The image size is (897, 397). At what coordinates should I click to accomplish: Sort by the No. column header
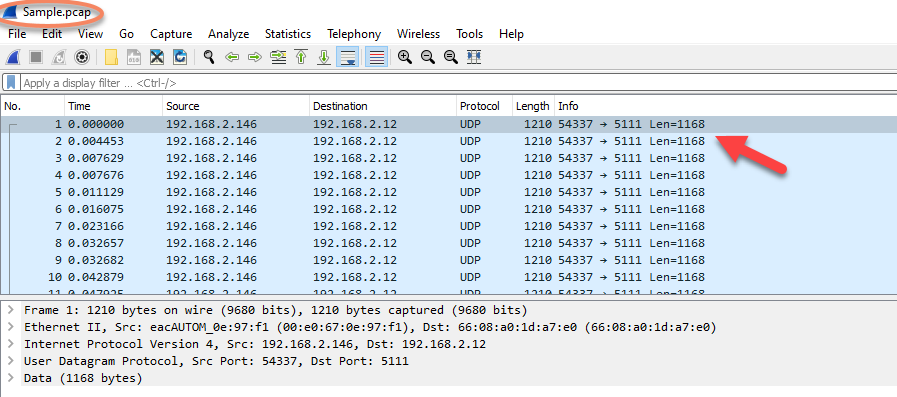tap(33, 106)
